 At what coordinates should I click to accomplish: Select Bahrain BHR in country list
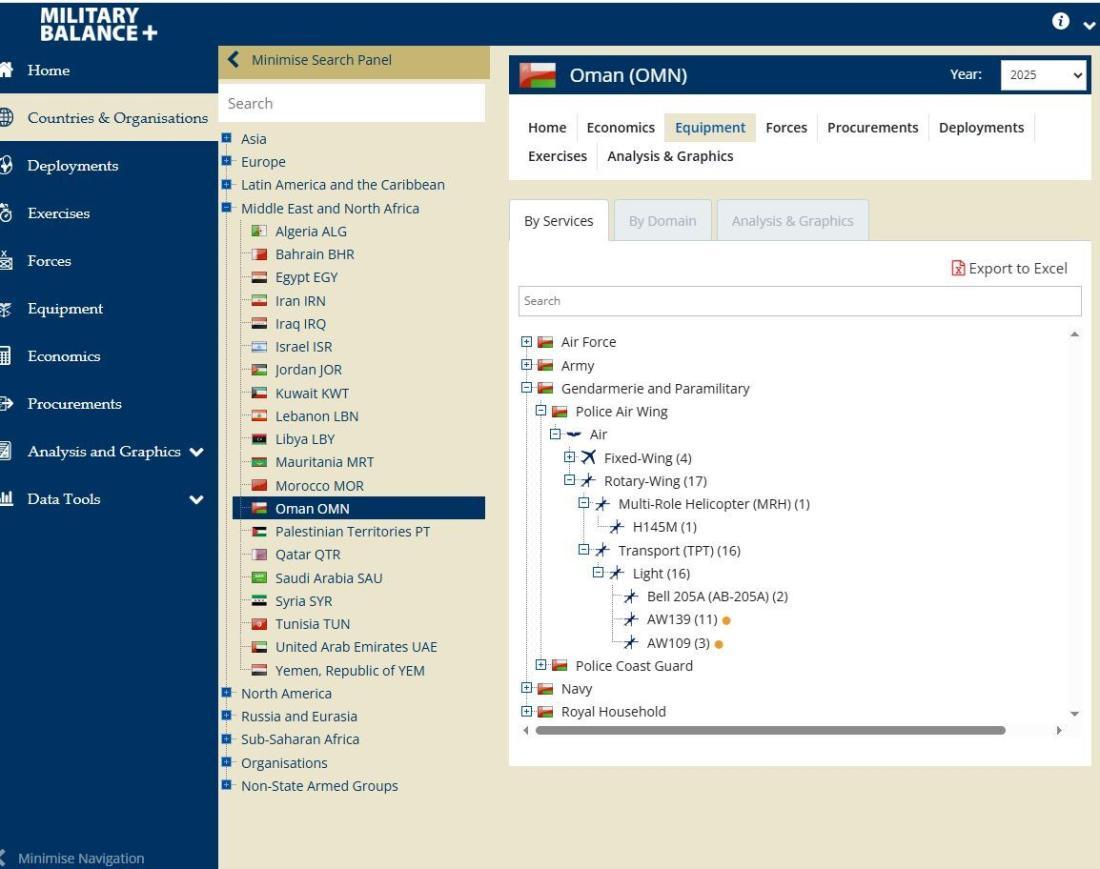pos(314,254)
